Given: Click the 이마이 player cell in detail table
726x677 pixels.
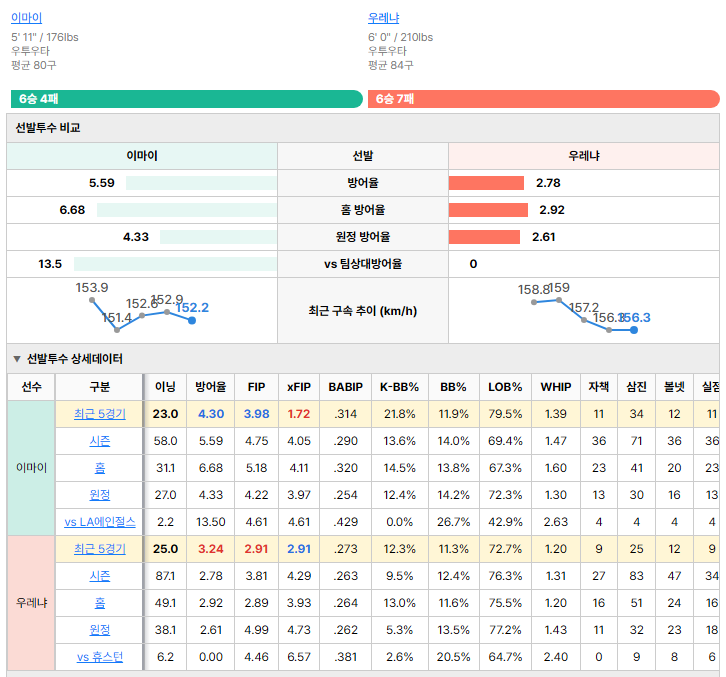Looking at the screenshot, I should coord(31,468).
